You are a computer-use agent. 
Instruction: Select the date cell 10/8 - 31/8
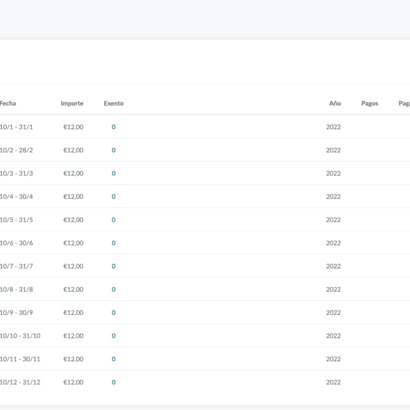pos(16,289)
